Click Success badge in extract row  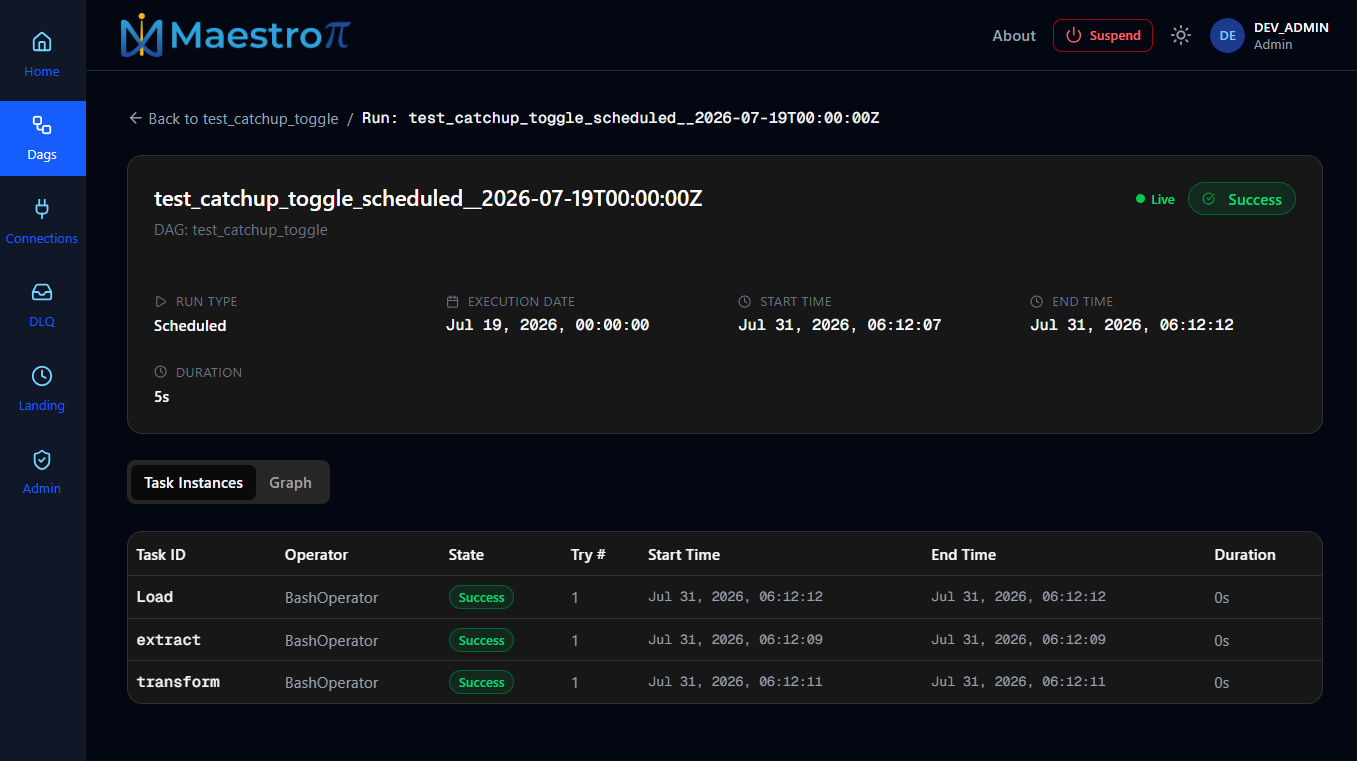pos(481,640)
